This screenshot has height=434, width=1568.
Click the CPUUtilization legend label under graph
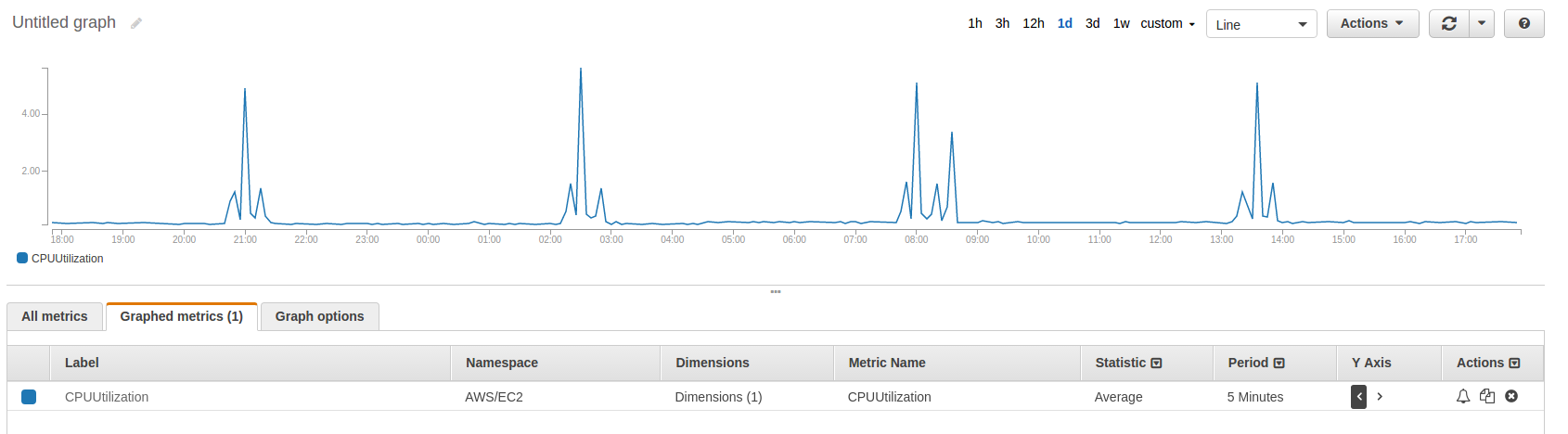click(x=68, y=259)
